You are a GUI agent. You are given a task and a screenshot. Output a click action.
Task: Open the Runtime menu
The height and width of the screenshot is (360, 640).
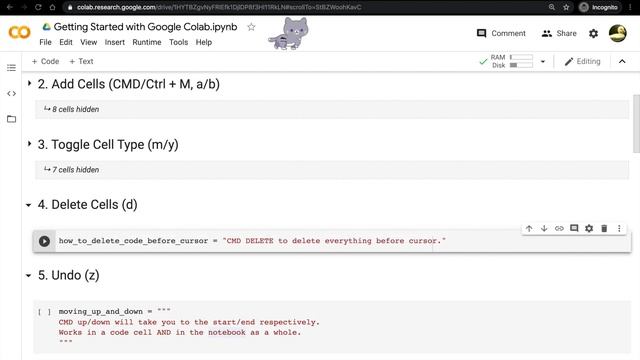(147, 42)
